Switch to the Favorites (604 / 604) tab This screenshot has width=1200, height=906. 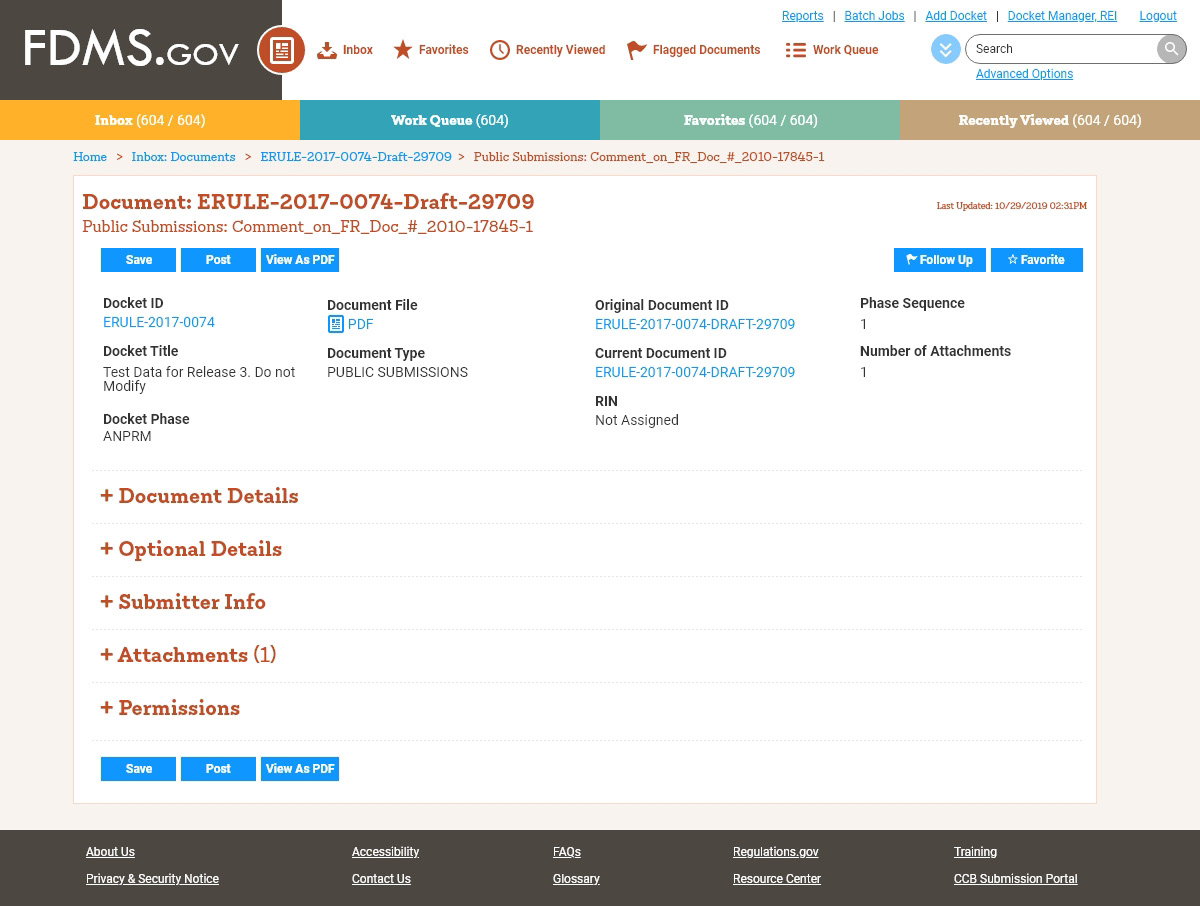coord(750,120)
